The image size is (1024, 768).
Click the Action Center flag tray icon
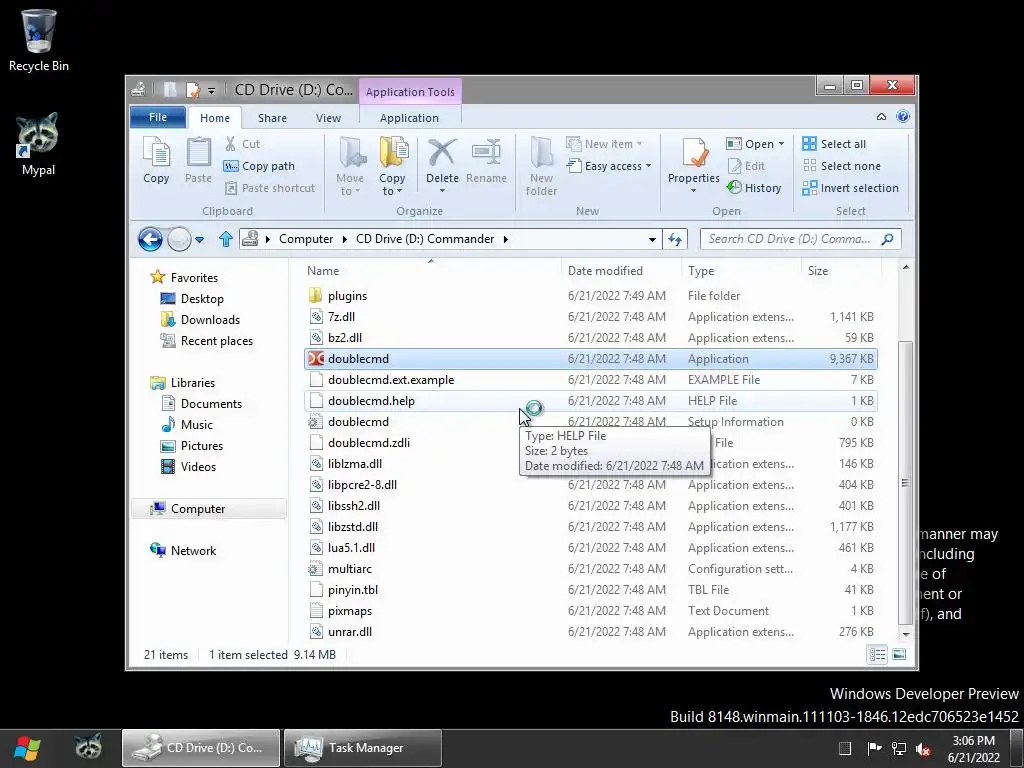pos(873,748)
